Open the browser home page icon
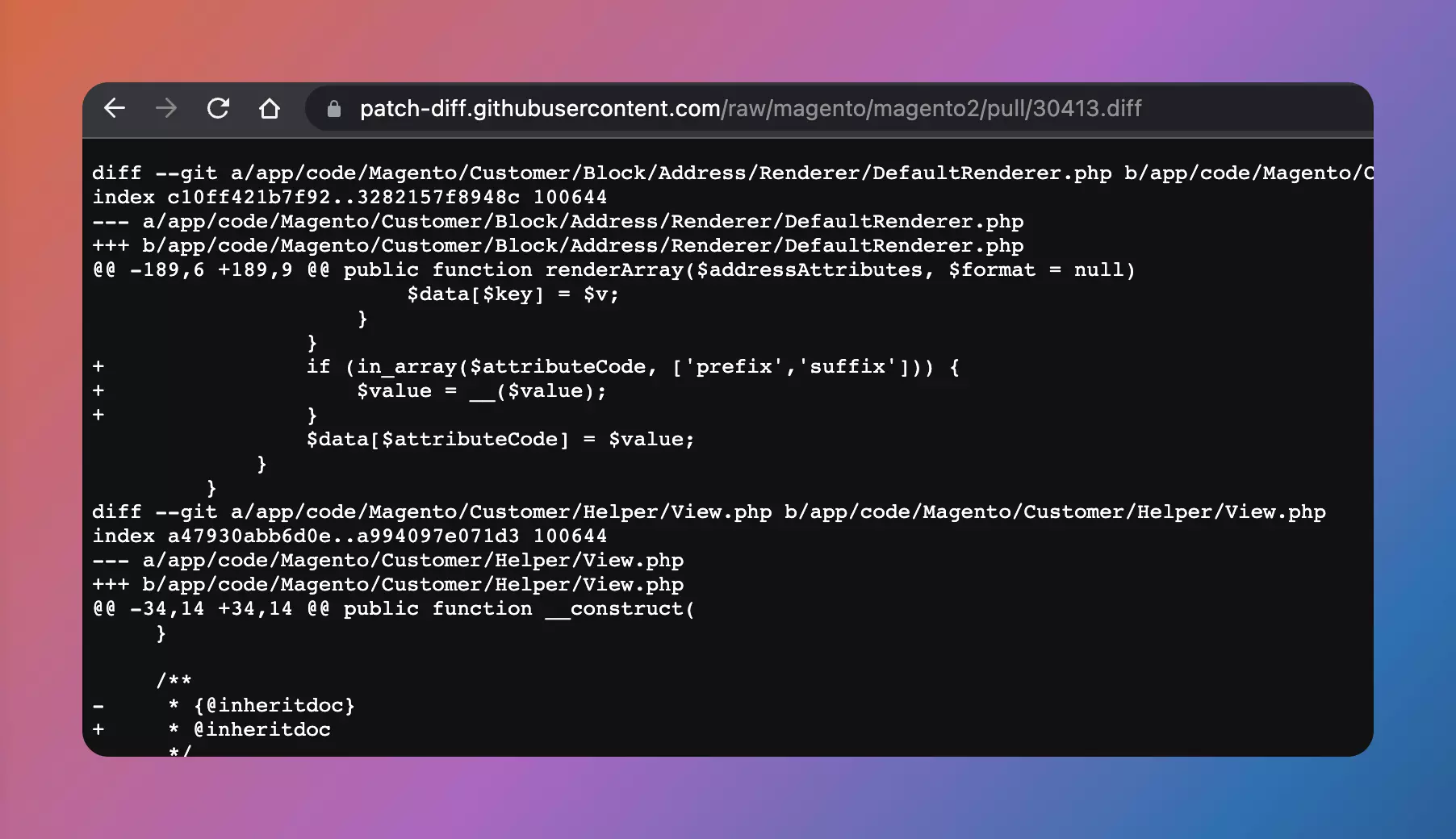Viewport: 1456px width, 839px height. pos(270,108)
